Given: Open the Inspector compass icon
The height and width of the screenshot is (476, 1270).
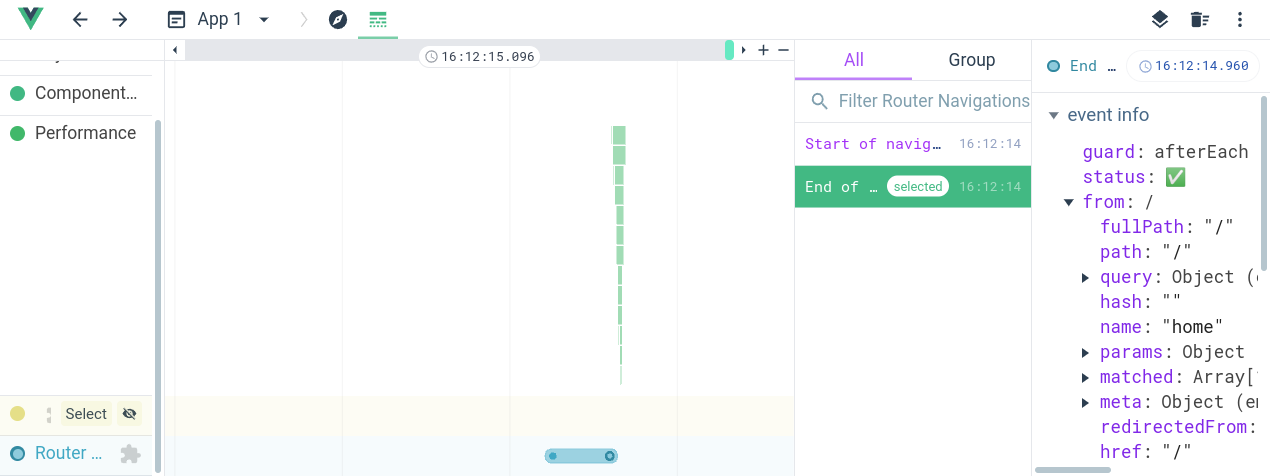Looking at the screenshot, I should pos(338,19).
